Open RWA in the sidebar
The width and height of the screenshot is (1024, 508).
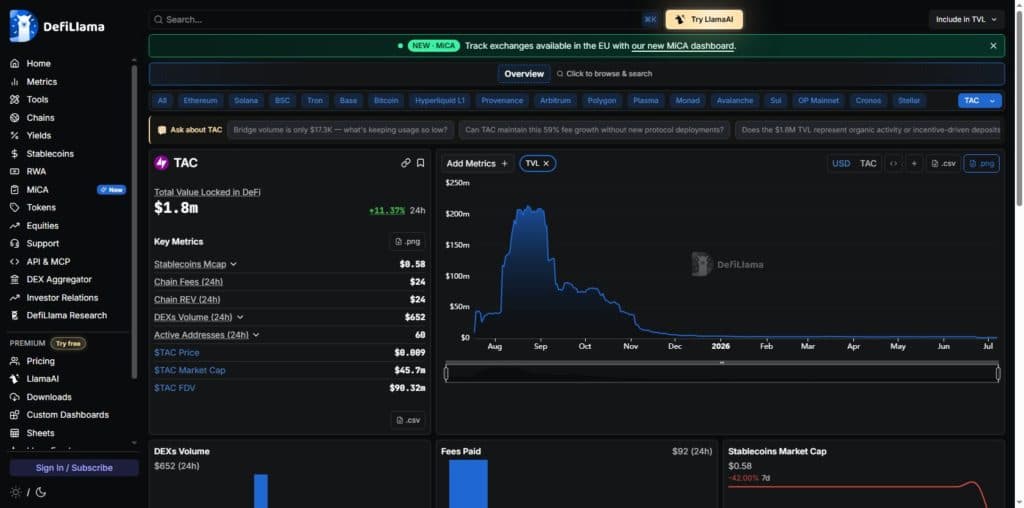pos(36,171)
